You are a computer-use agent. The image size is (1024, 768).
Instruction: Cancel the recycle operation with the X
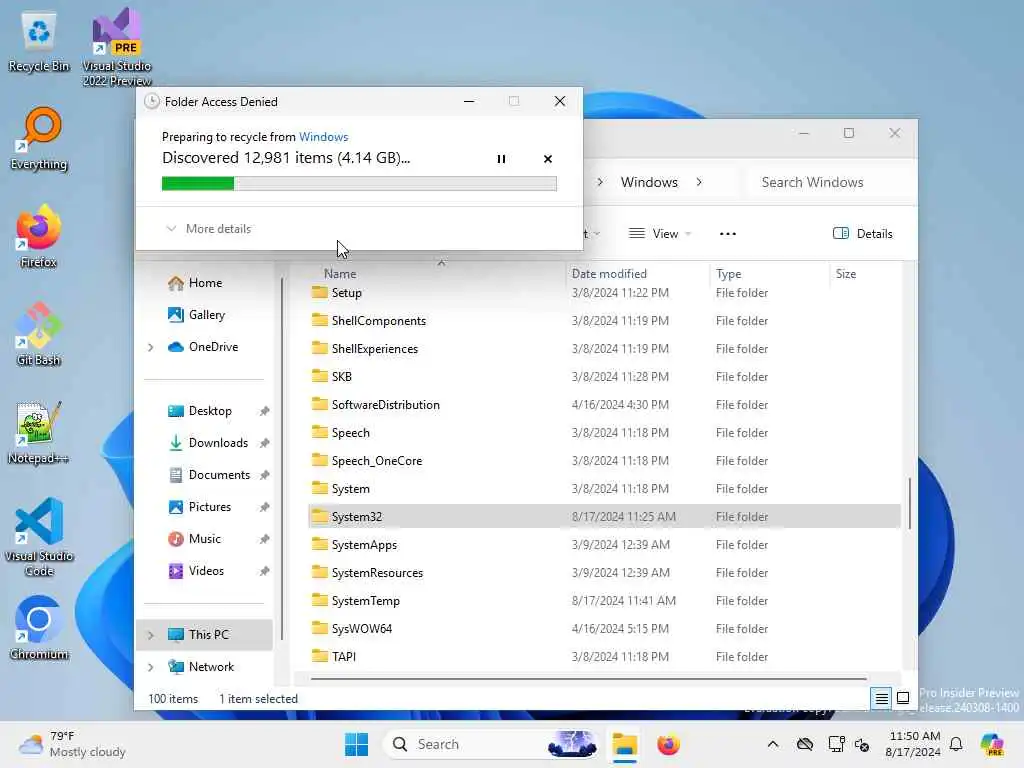pyautogui.click(x=547, y=159)
